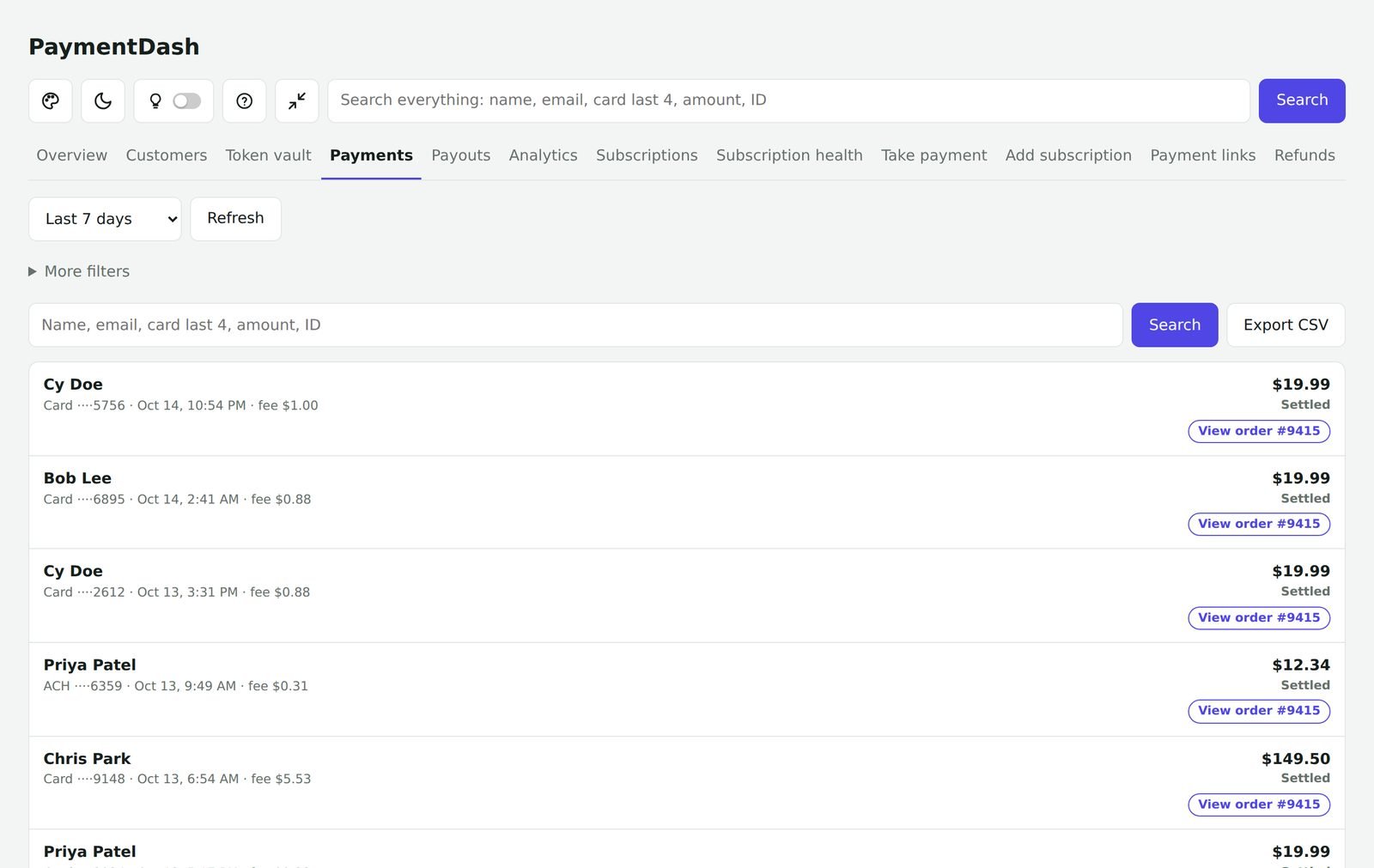Go to Add subscription tab
This screenshot has width=1374, height=868.
(x=1068, y=155)
